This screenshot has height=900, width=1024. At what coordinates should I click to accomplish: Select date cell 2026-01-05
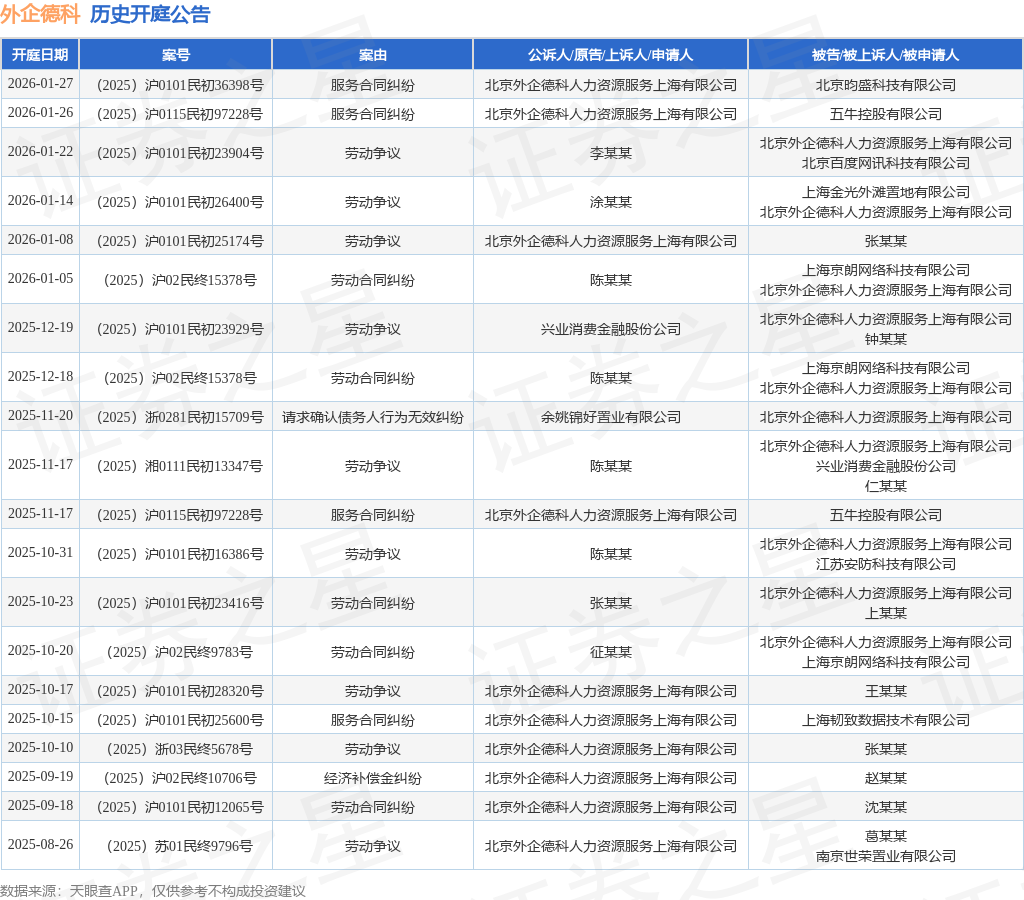(x=40, y=279)
